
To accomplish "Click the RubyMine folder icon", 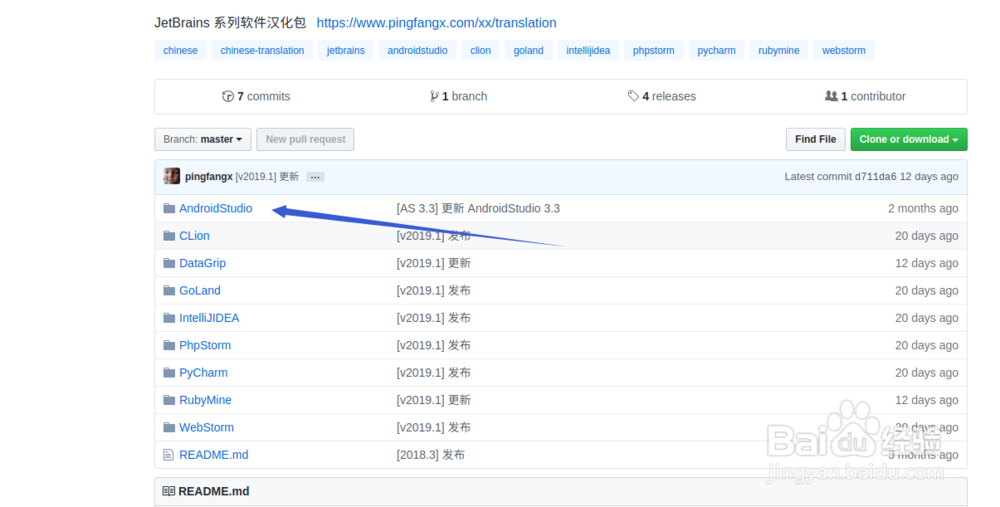I will tap(169, 400).
